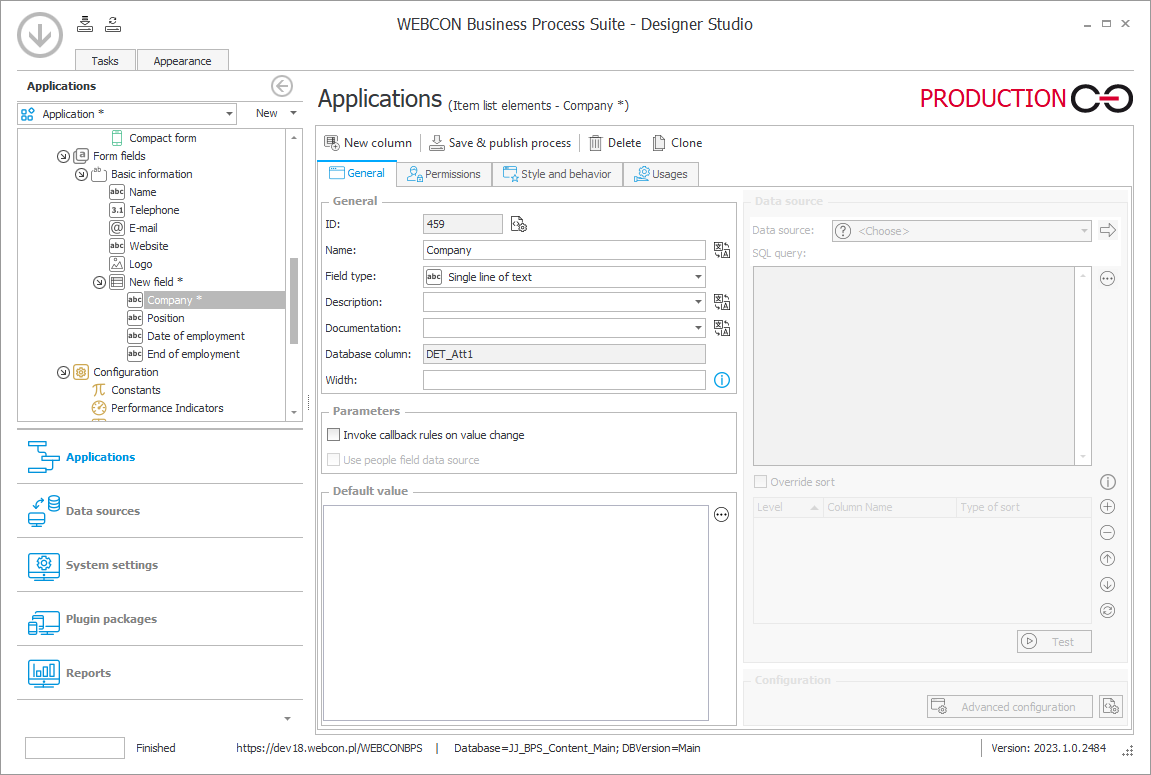Select Date of employment tree item
The height and width of the screenshot is (775, 1151).
196,336
